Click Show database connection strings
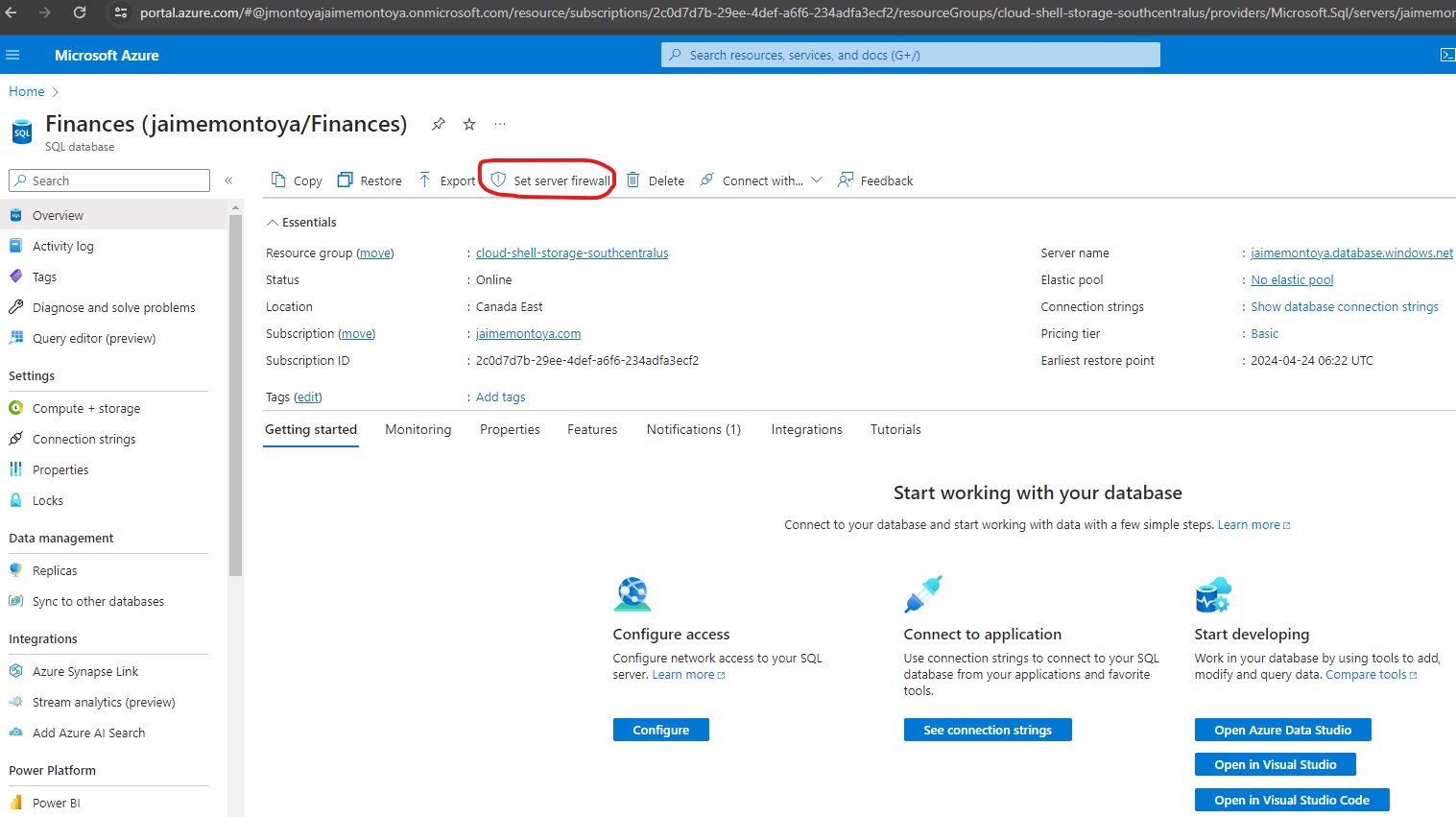 (x=1345, y=306)
